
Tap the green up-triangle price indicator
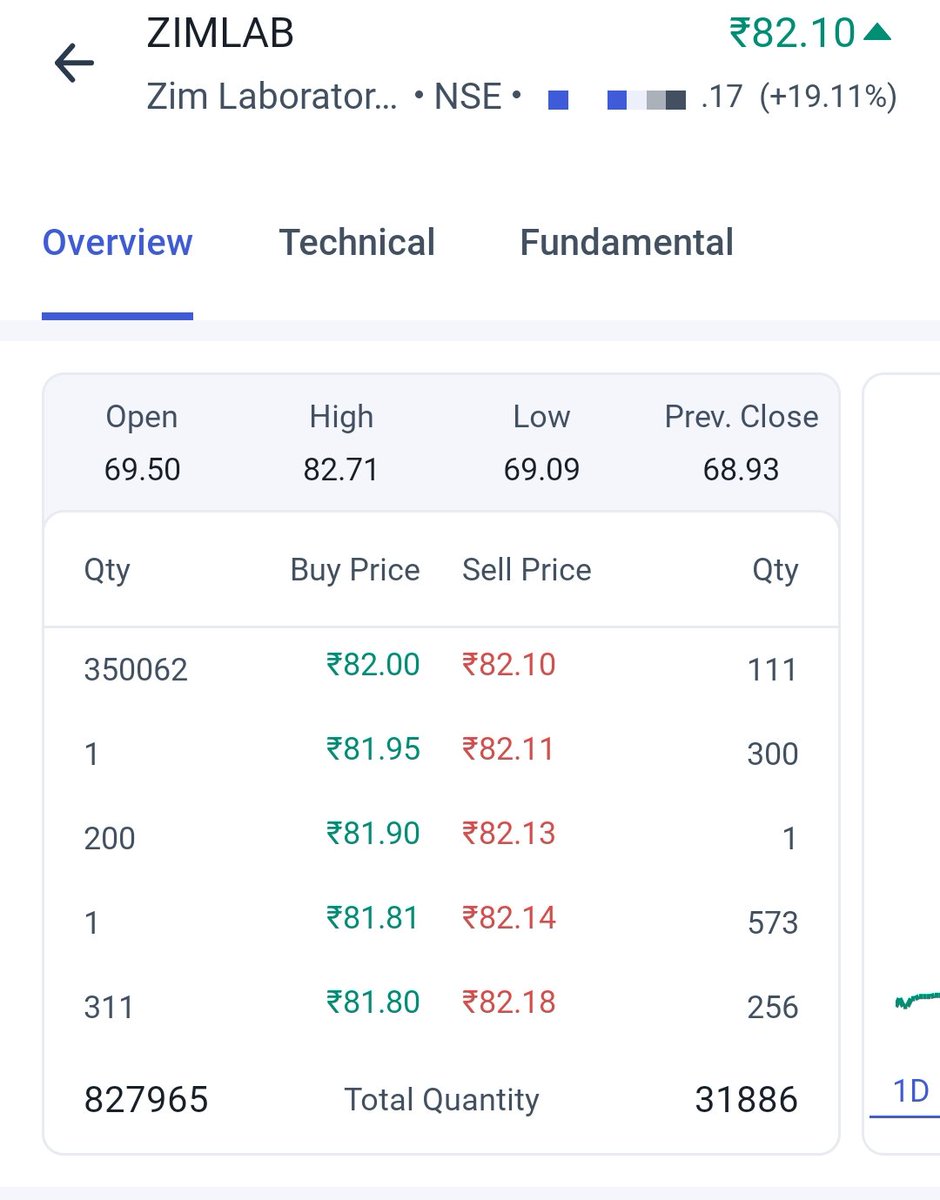pyautogui.click(x=877, y=33)
